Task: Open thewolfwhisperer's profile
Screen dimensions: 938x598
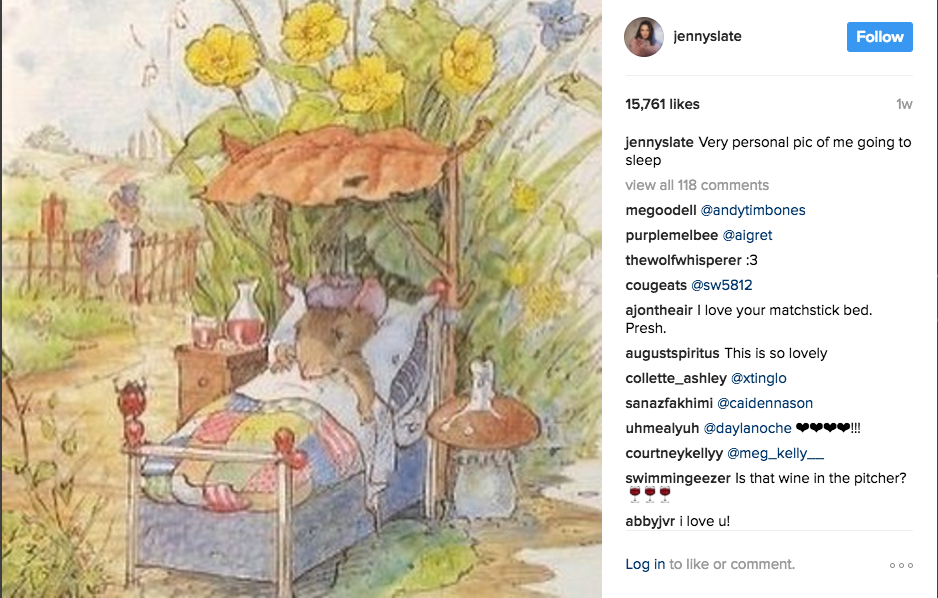Action: click(x=683, y=261)
